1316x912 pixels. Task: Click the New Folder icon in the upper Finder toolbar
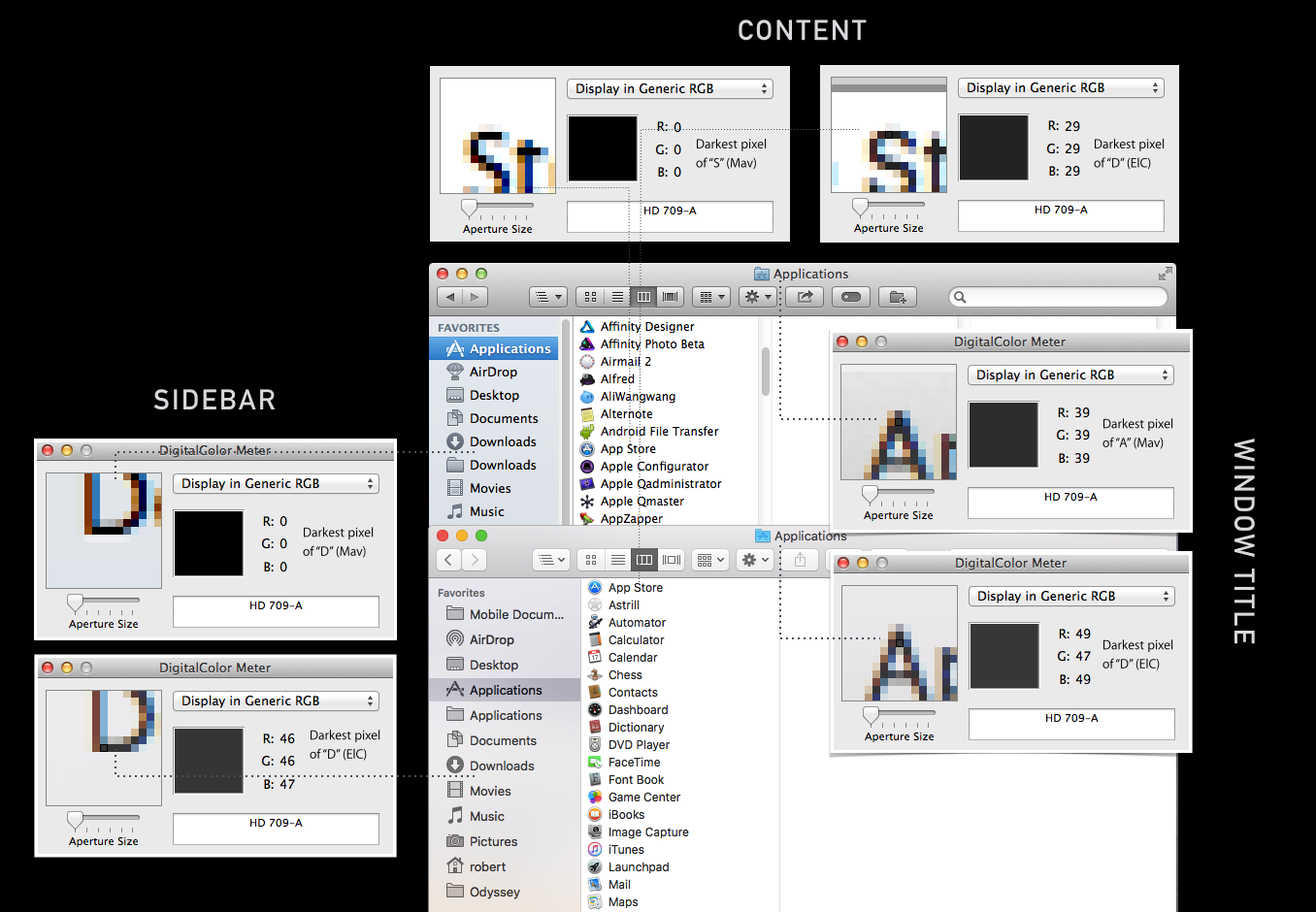(898, 297)
